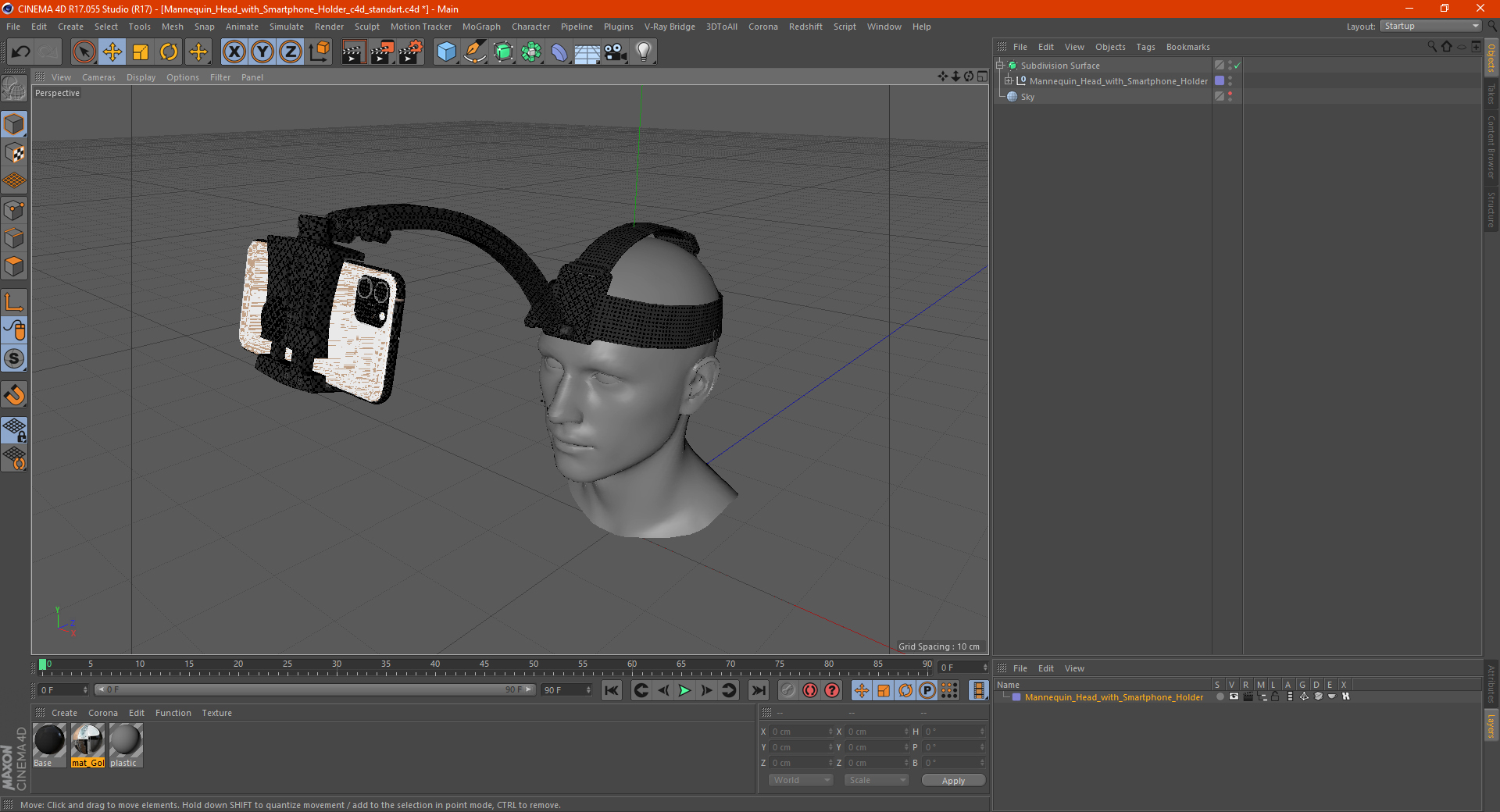Open the Sculpt menu
1500x812 pixels.
(366, 27)
